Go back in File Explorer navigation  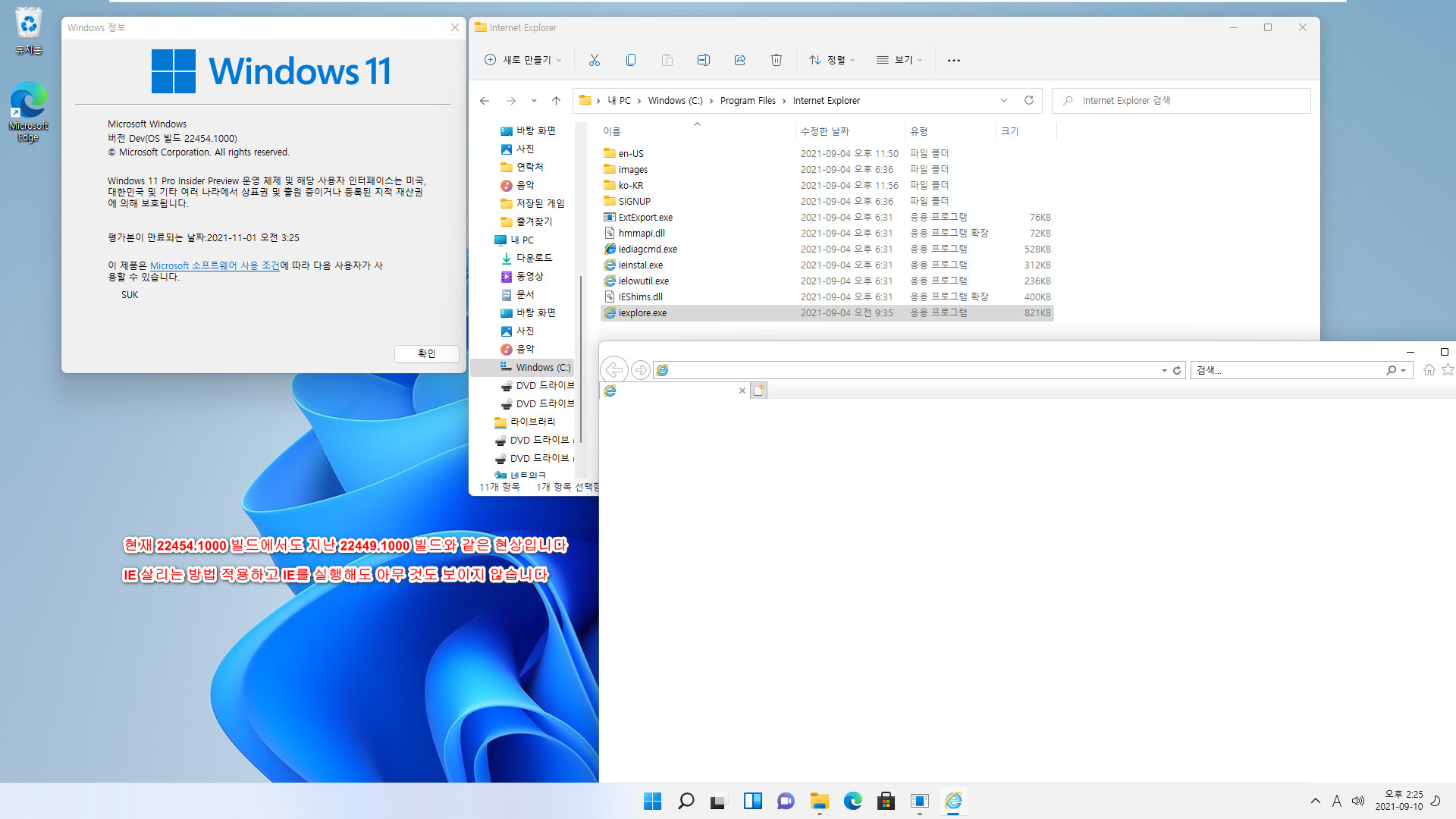[x=484, y=100]
